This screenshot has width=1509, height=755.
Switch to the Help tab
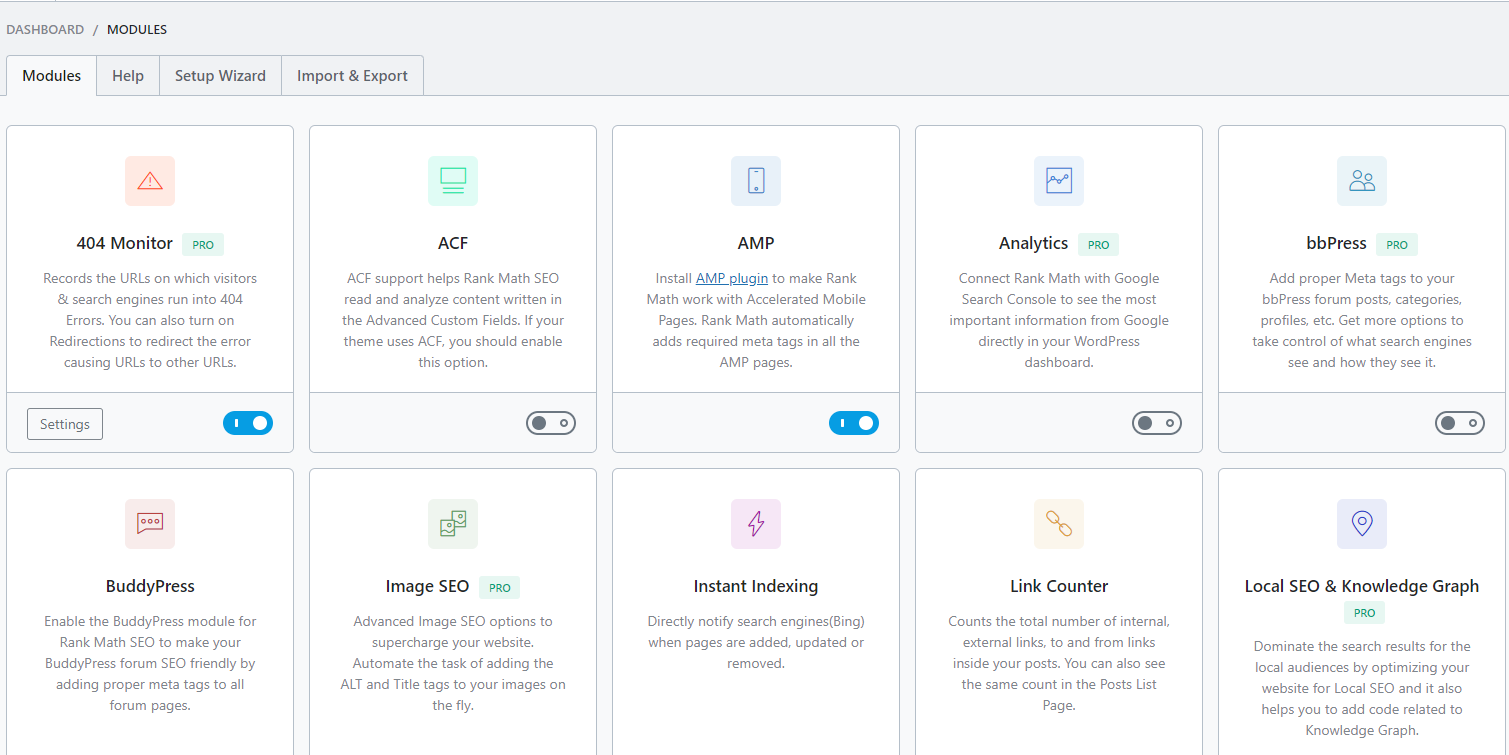click(x=128, y=76)
